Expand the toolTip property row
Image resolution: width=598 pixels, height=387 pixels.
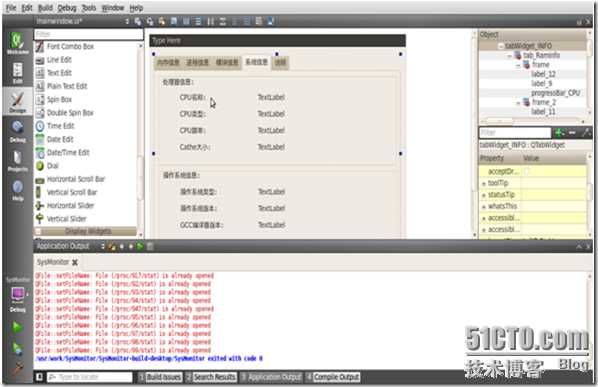pos(484,184)
